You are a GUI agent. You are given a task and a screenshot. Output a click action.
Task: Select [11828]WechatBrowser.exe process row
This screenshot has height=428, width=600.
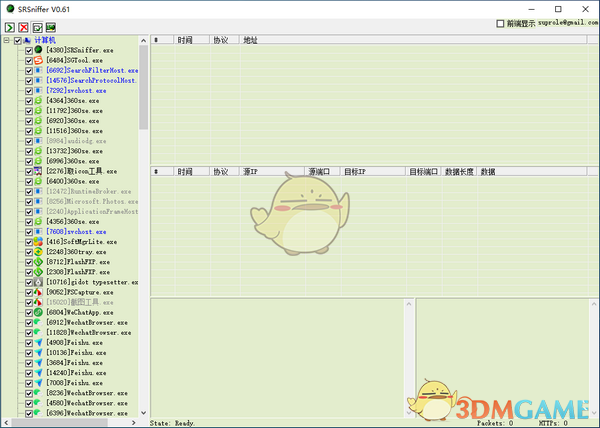point(89,332)
